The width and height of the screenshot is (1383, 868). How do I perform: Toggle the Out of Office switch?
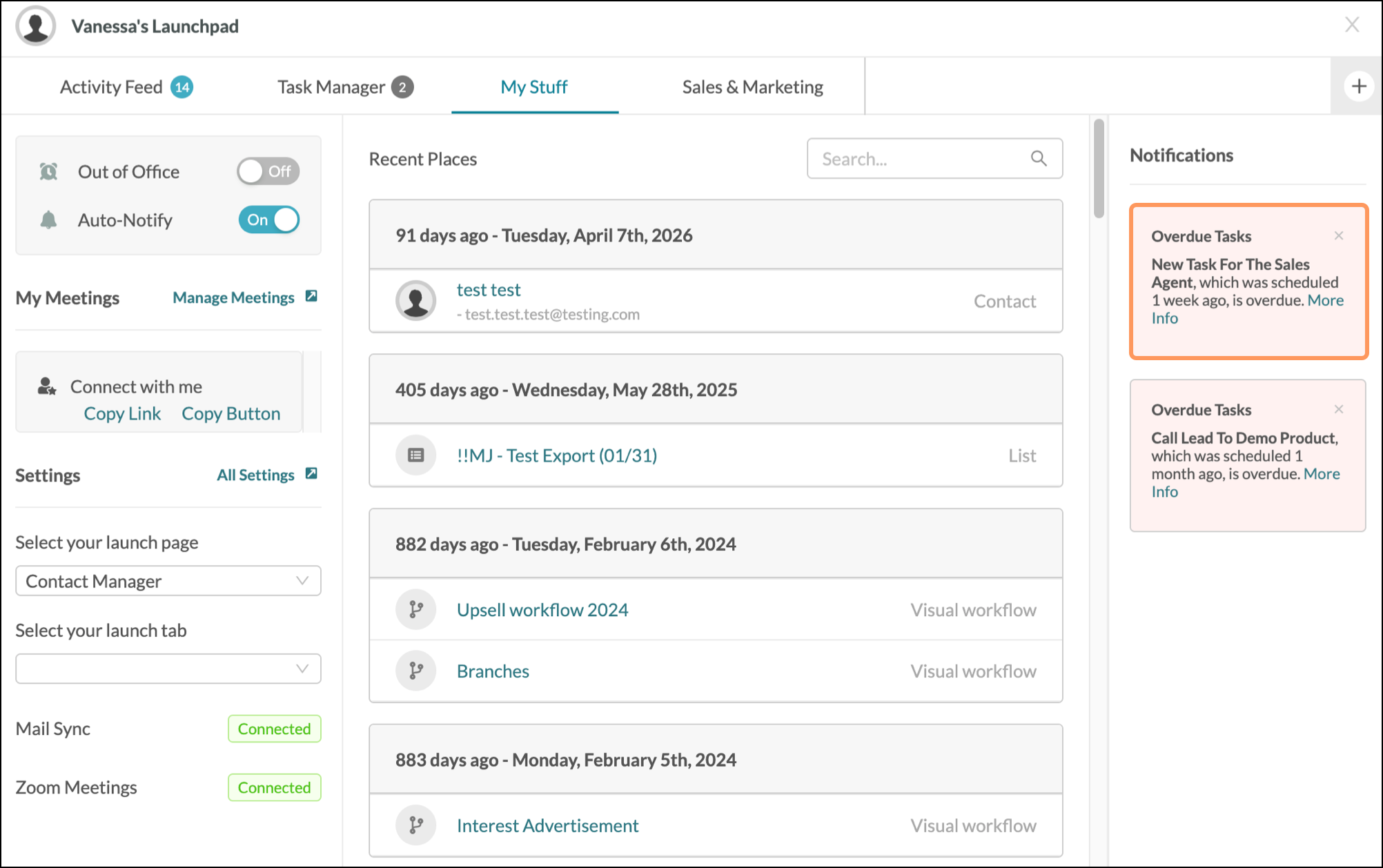(x=268, y=171)
